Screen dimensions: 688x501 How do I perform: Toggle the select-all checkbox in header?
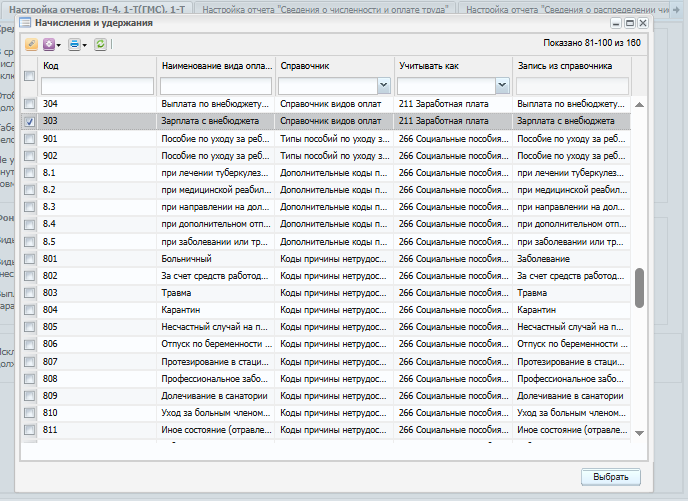tap(29, 76)
